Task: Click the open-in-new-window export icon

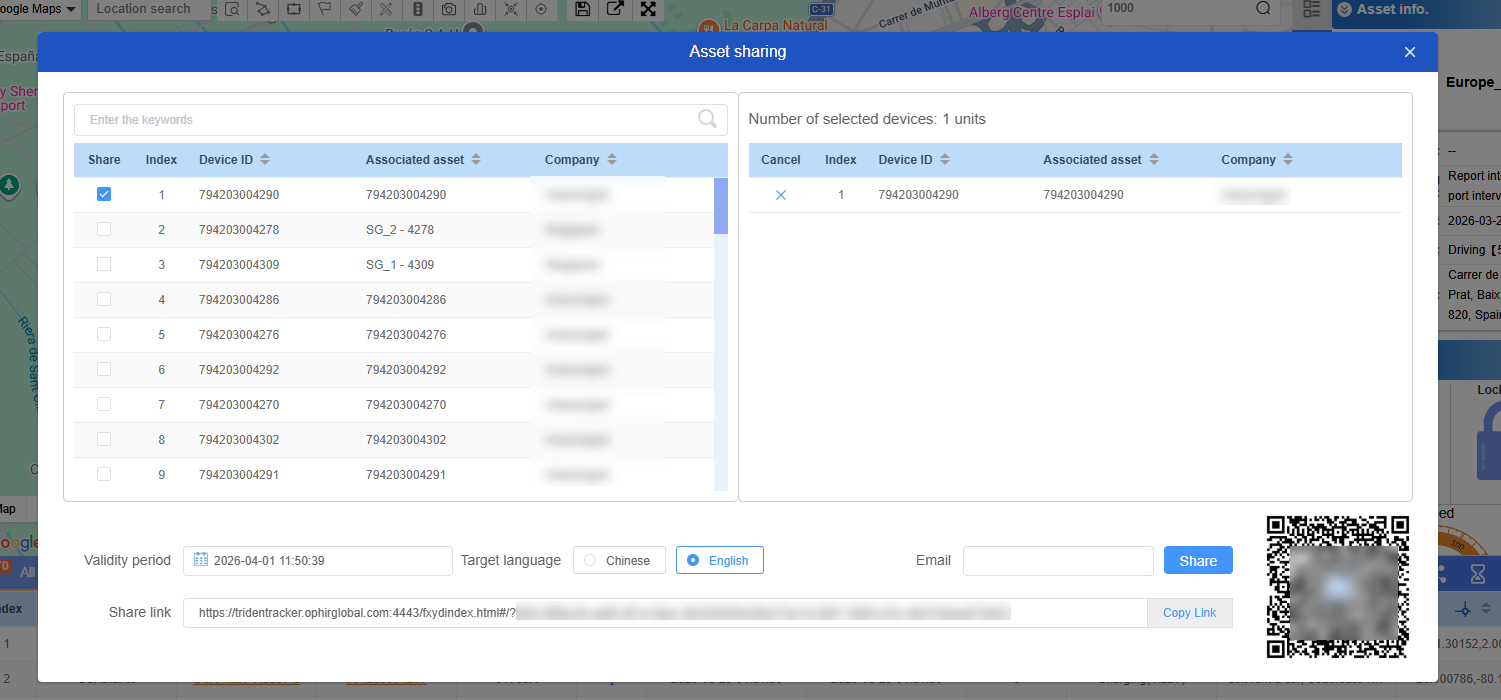Action: tap(616, 9)
